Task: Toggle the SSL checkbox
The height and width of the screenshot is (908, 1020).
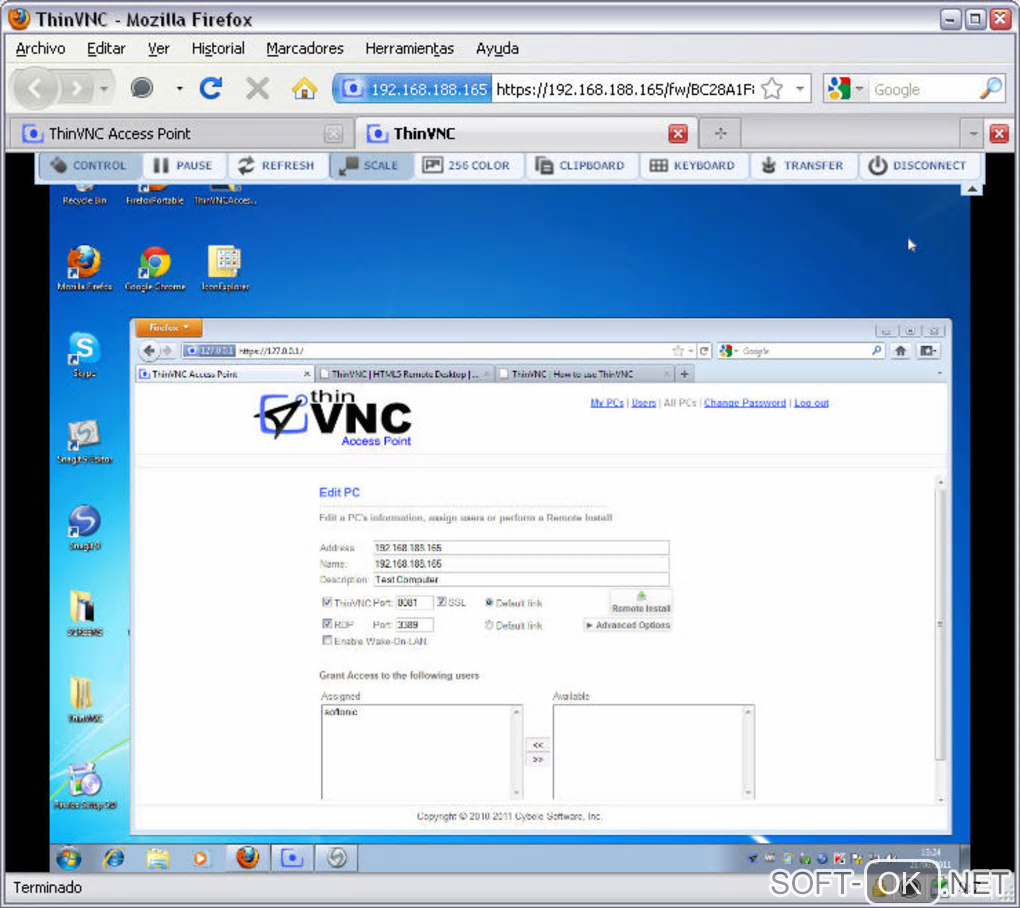Action: pyautogui.click(x=442, y=602)
